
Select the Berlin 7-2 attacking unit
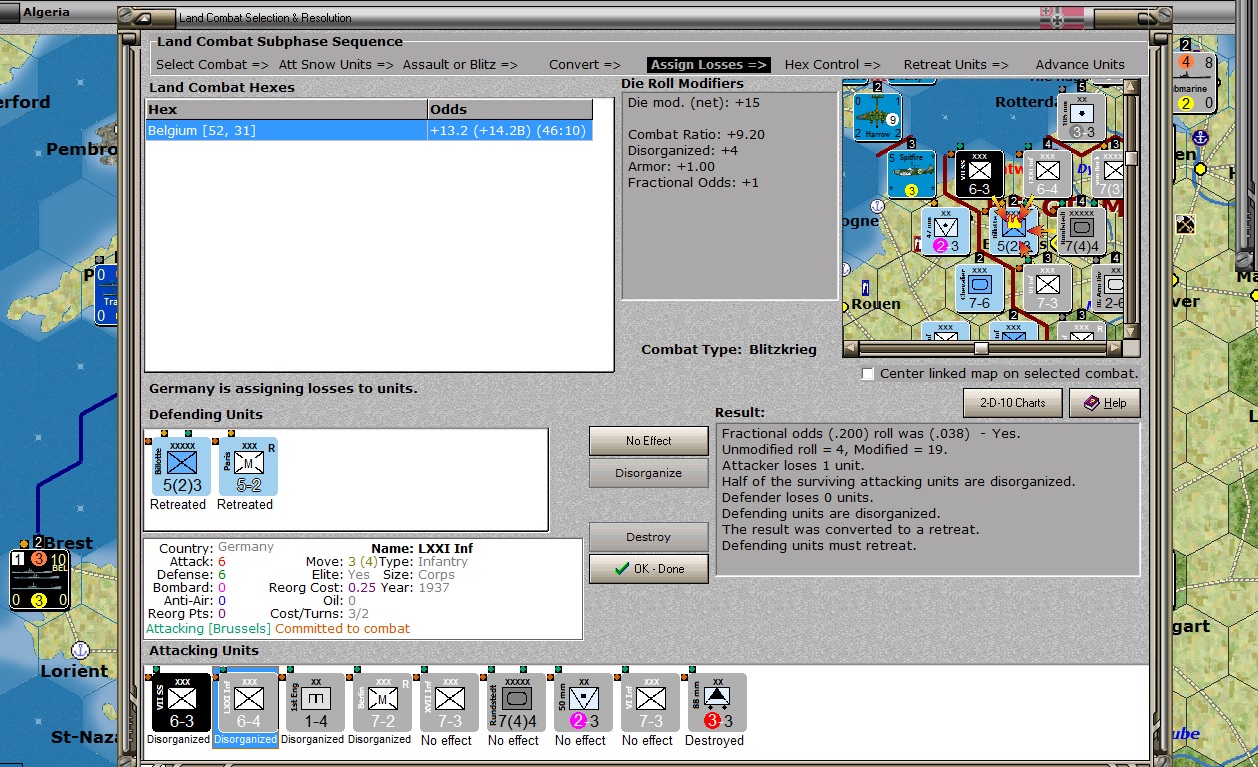(x=382, y=701)
